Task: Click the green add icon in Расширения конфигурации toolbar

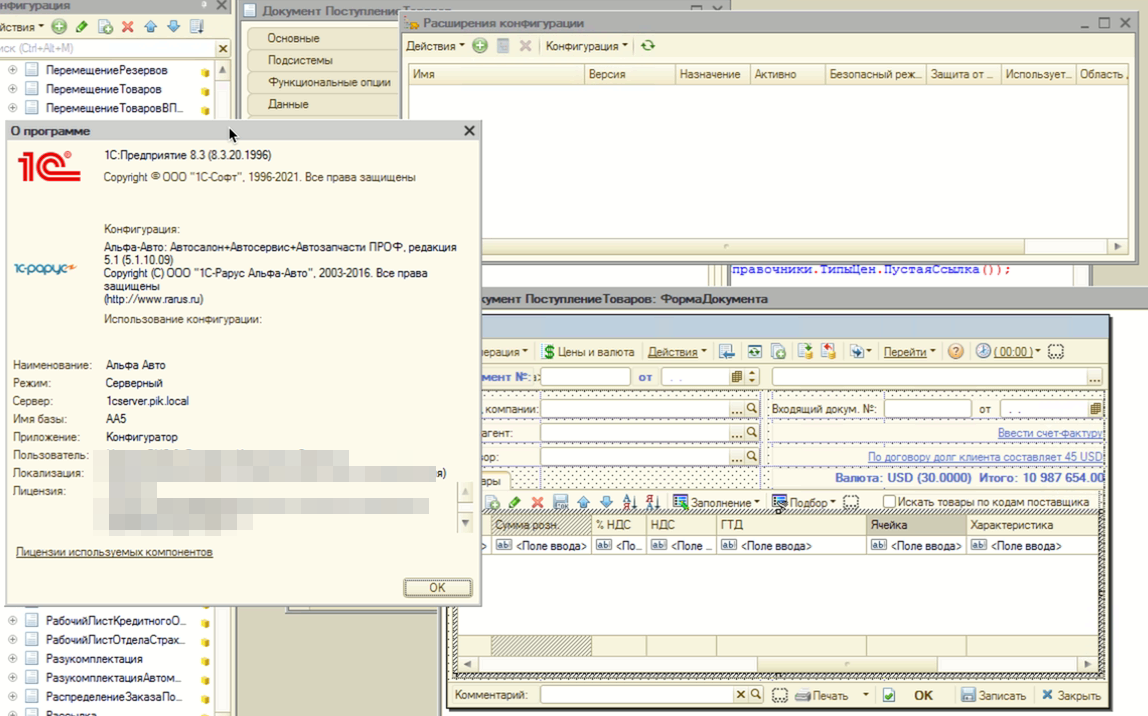Action: pyautogui.click(x=480, y=46)
